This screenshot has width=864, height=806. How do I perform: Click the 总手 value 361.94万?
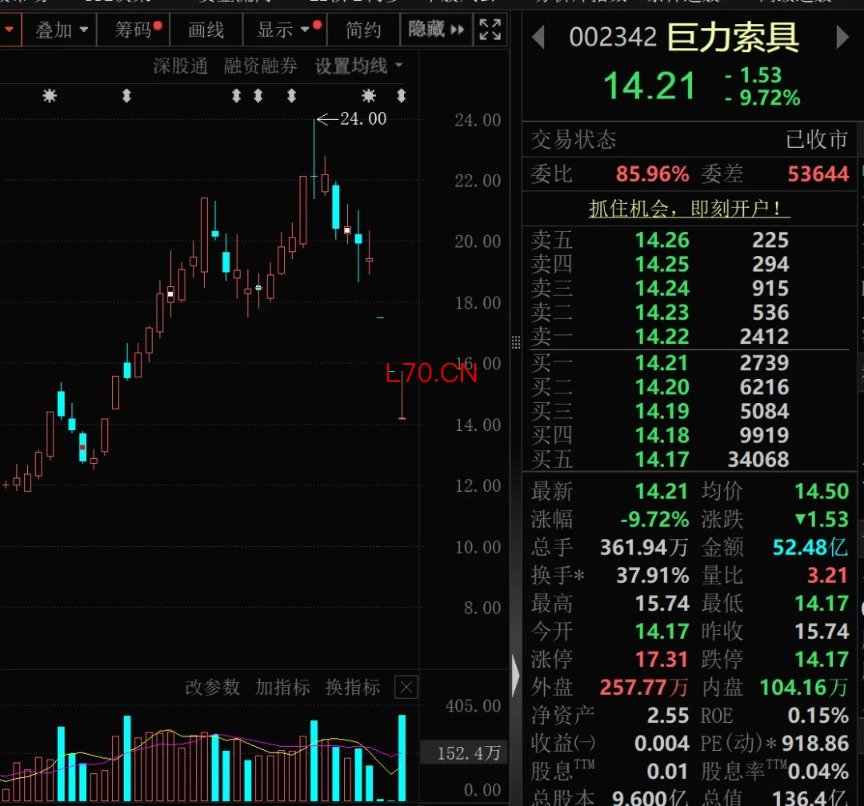click(x=644, y=547)
